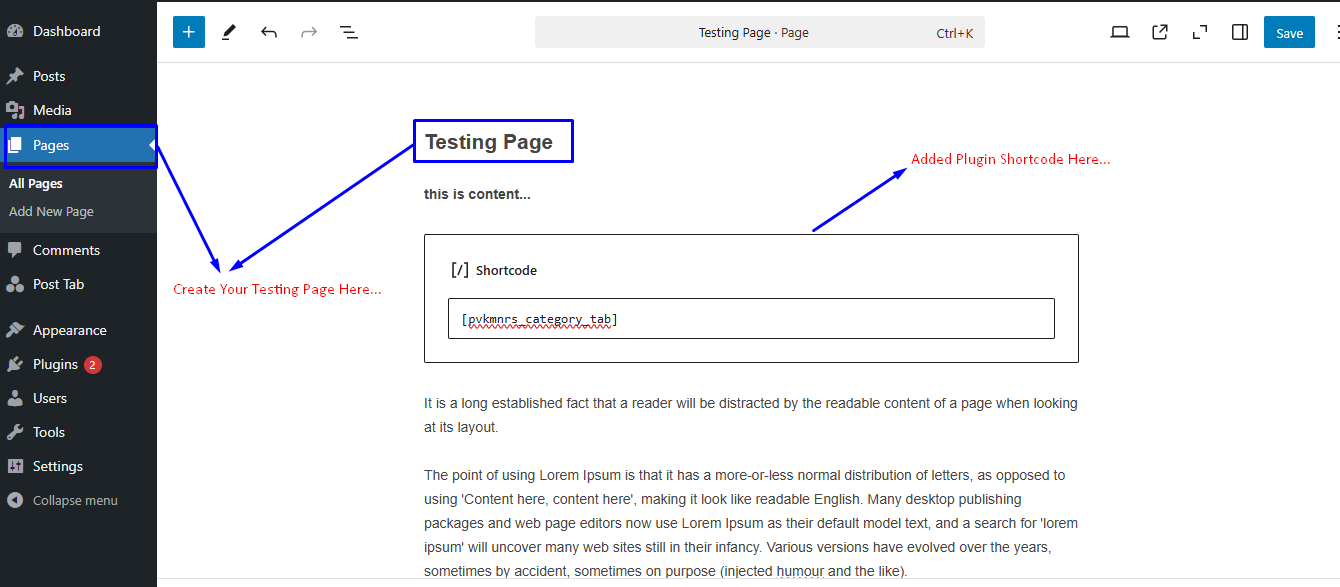1340x587 pixels.
Task: Click paragraph starting 'The point of using Lorem'
Action: click(751, 523)
